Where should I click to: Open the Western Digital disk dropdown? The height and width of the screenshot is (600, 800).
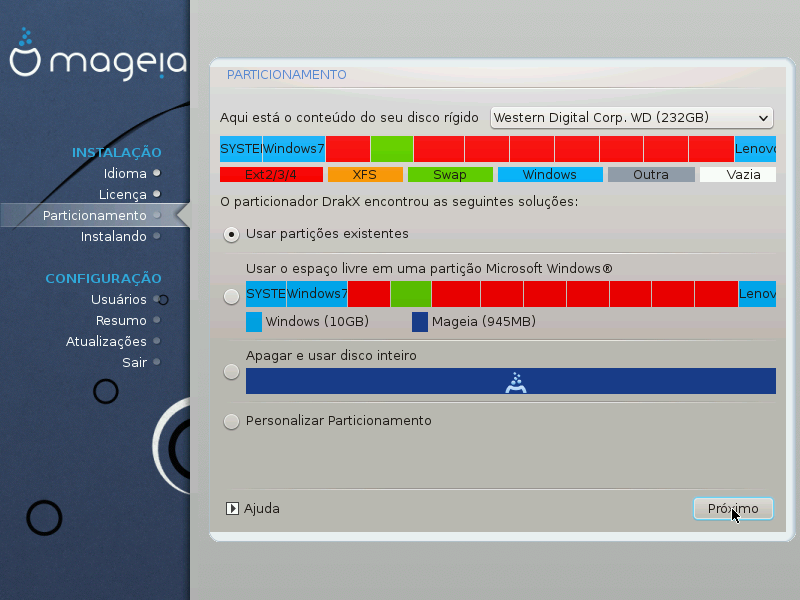click(632, 118)
